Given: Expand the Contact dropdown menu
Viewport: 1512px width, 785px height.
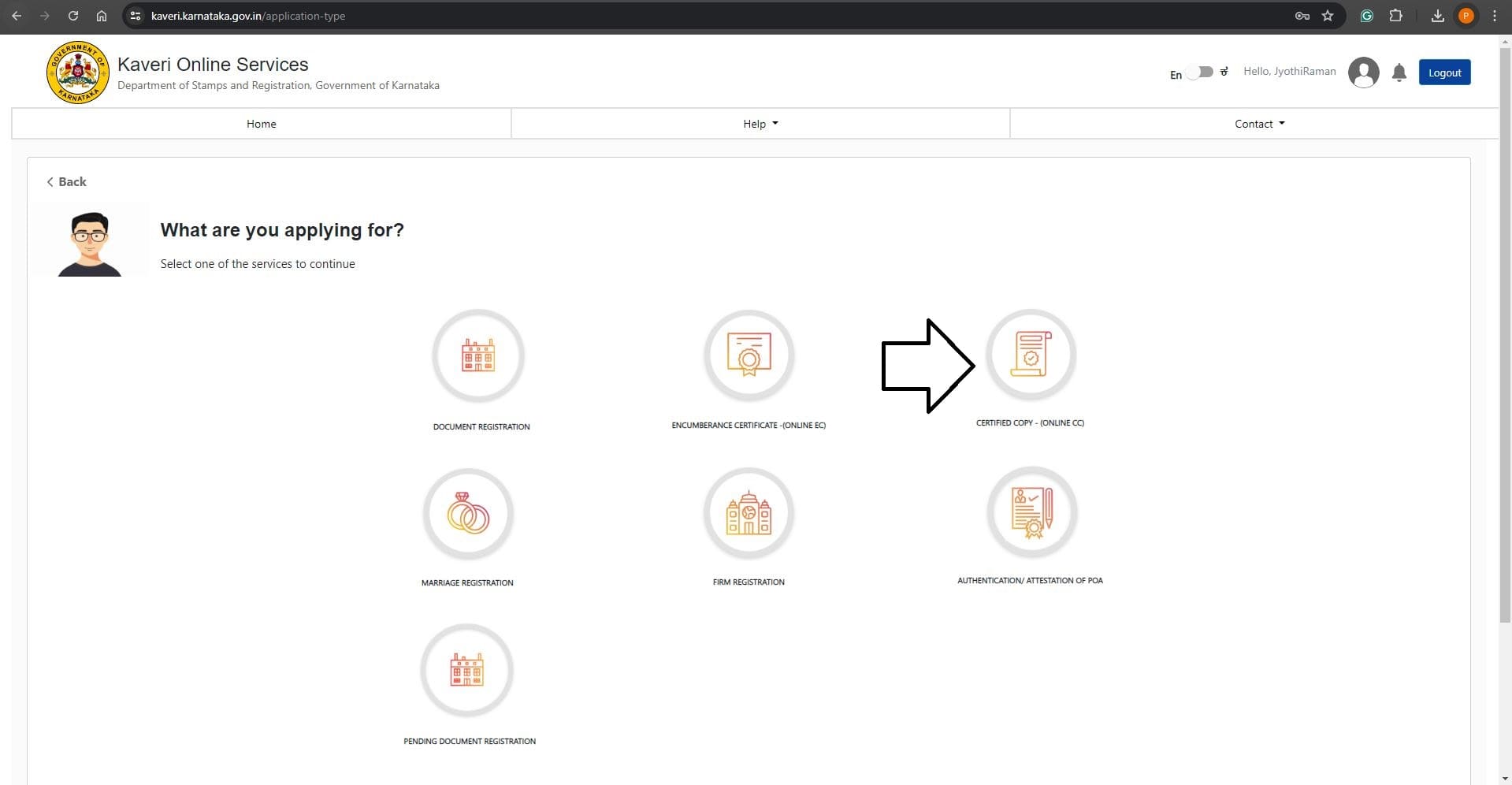Looking at the screenshot, I should 1259,124.
